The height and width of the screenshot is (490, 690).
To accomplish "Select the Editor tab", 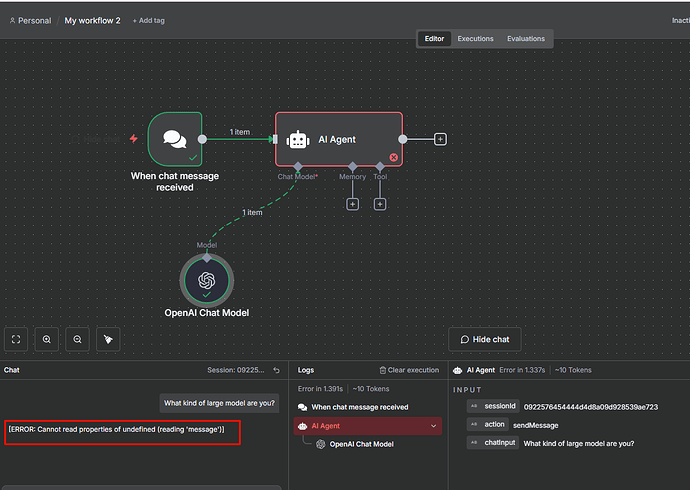I will point(434,39).
